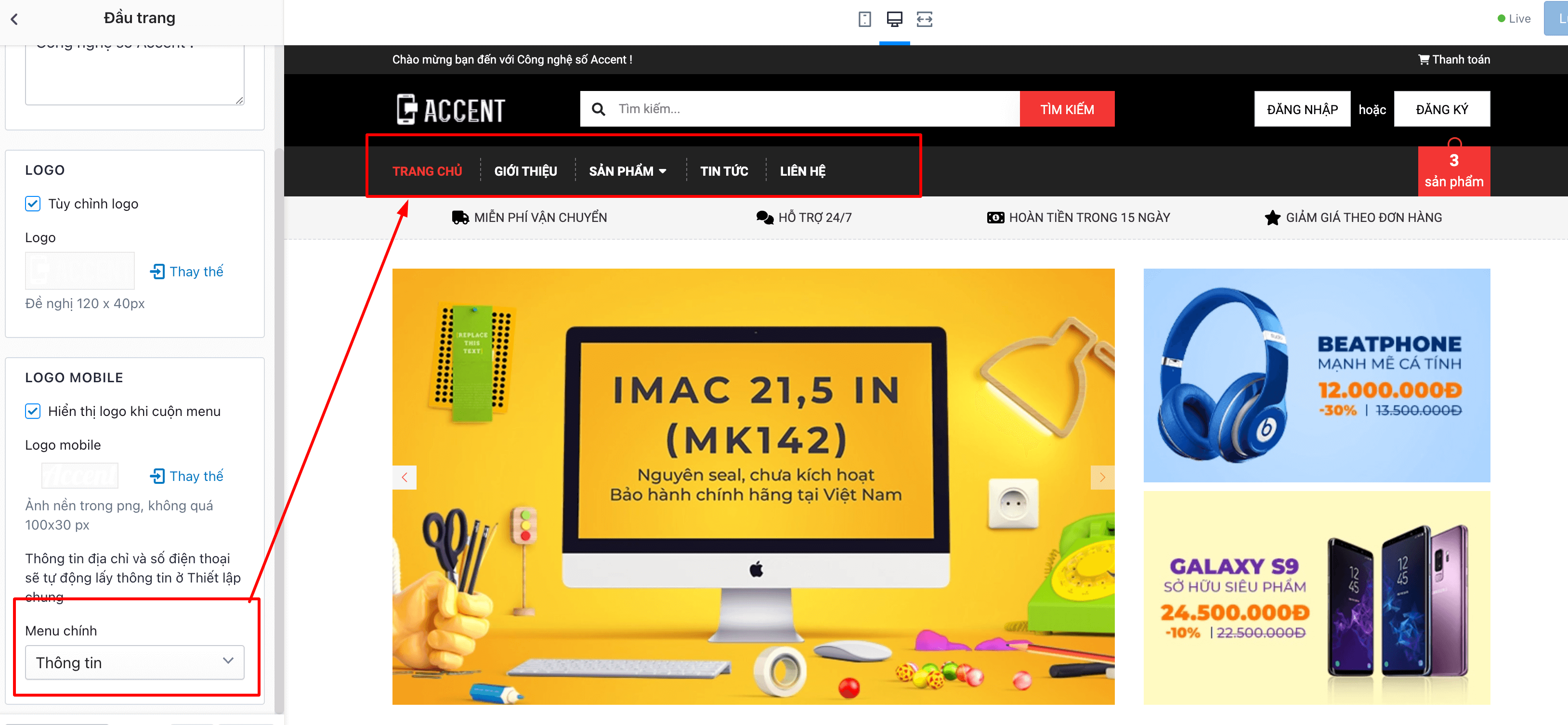
Task: Click the search magnifier icon
Action: [x=598, y=109]
